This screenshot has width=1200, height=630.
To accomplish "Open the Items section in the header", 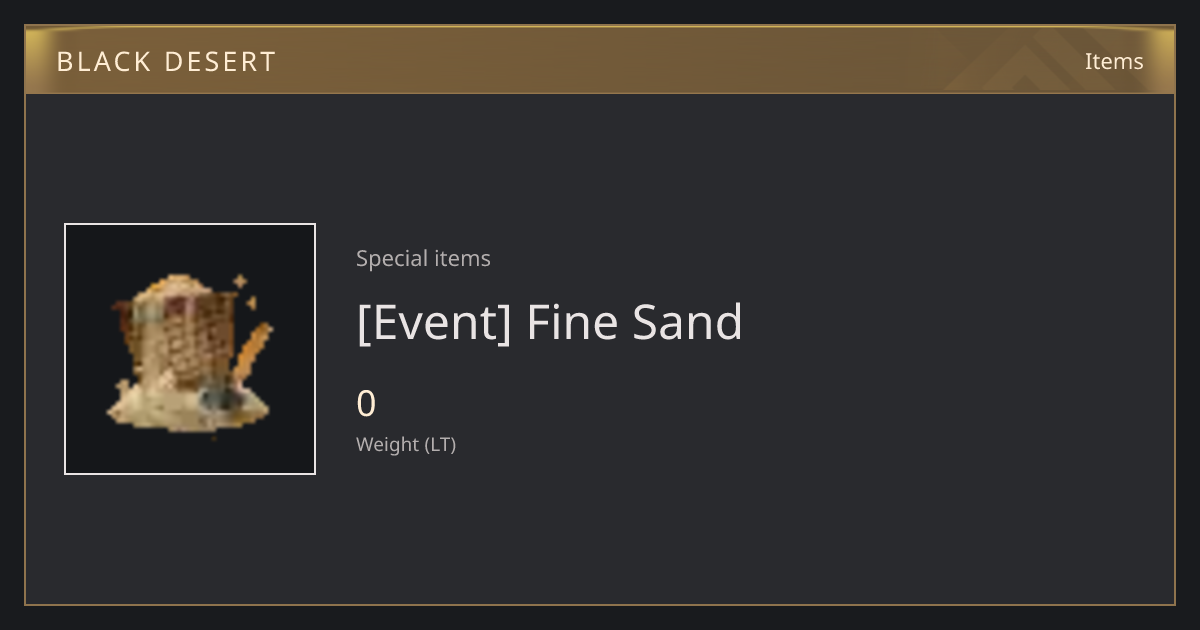I will (1114, 61).
